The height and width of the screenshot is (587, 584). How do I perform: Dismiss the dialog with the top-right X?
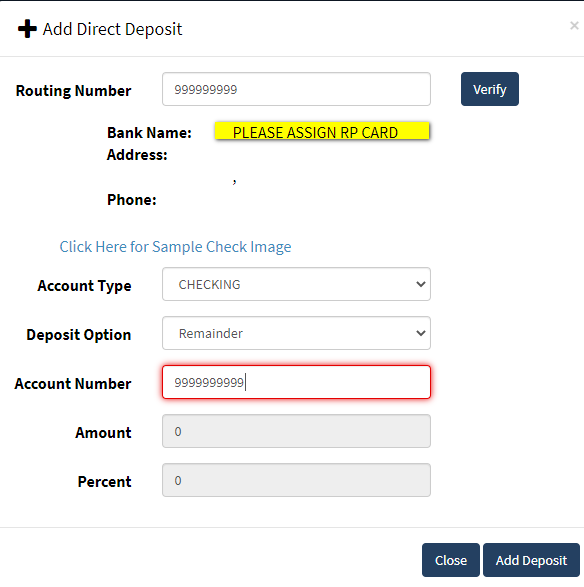pyautogui.click(x=574, y=25)
